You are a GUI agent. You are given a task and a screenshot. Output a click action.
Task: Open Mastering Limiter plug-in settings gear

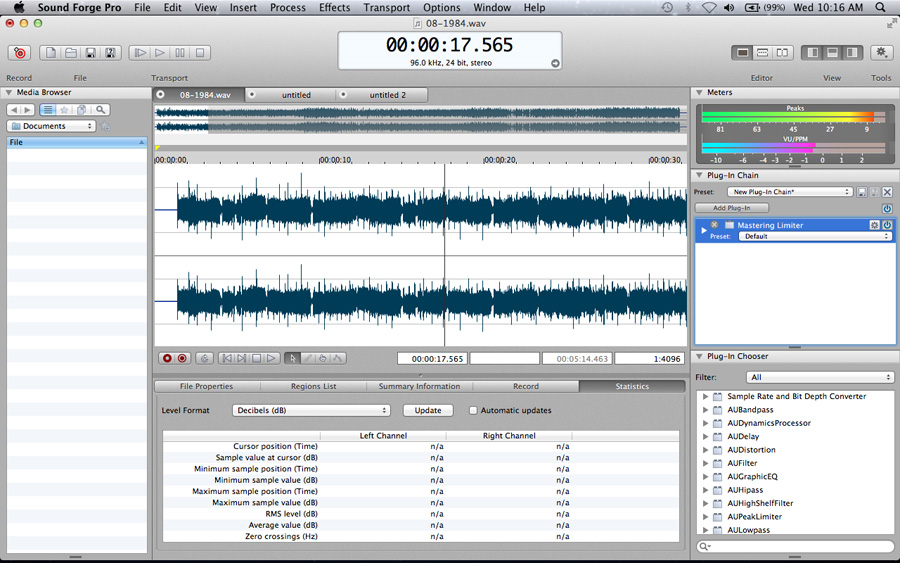[874, 225]
